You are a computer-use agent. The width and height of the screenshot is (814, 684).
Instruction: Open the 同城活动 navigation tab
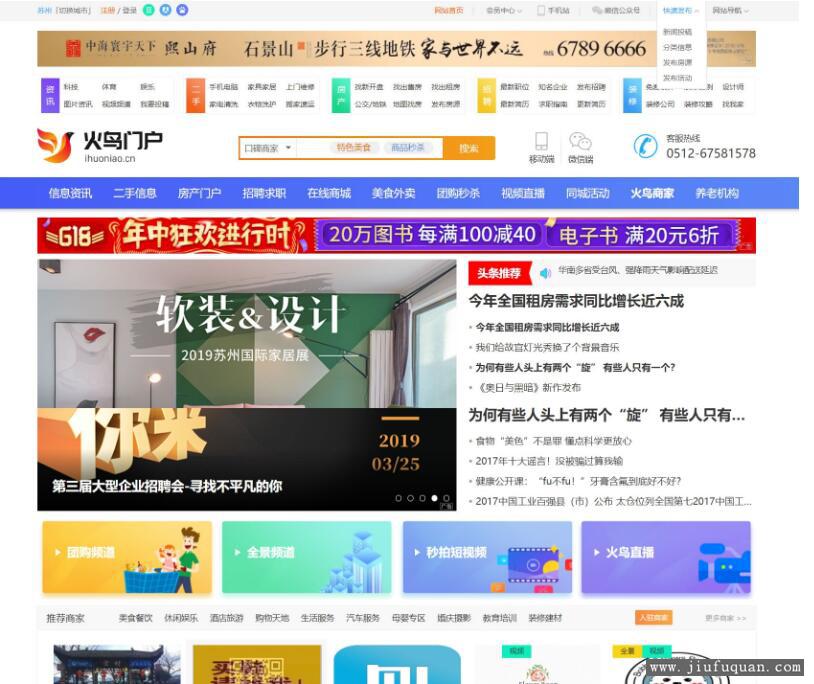[x=588, y=194]
